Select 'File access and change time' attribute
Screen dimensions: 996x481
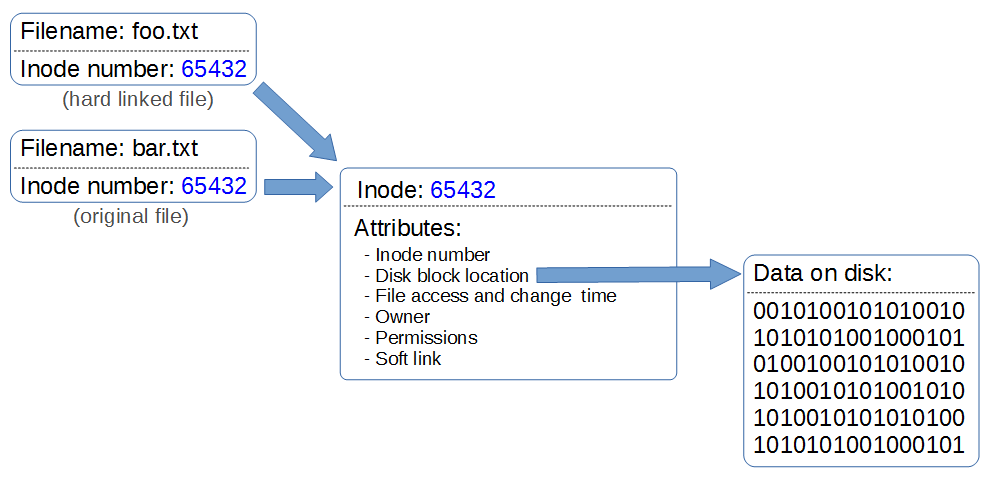tap(495, 296)
